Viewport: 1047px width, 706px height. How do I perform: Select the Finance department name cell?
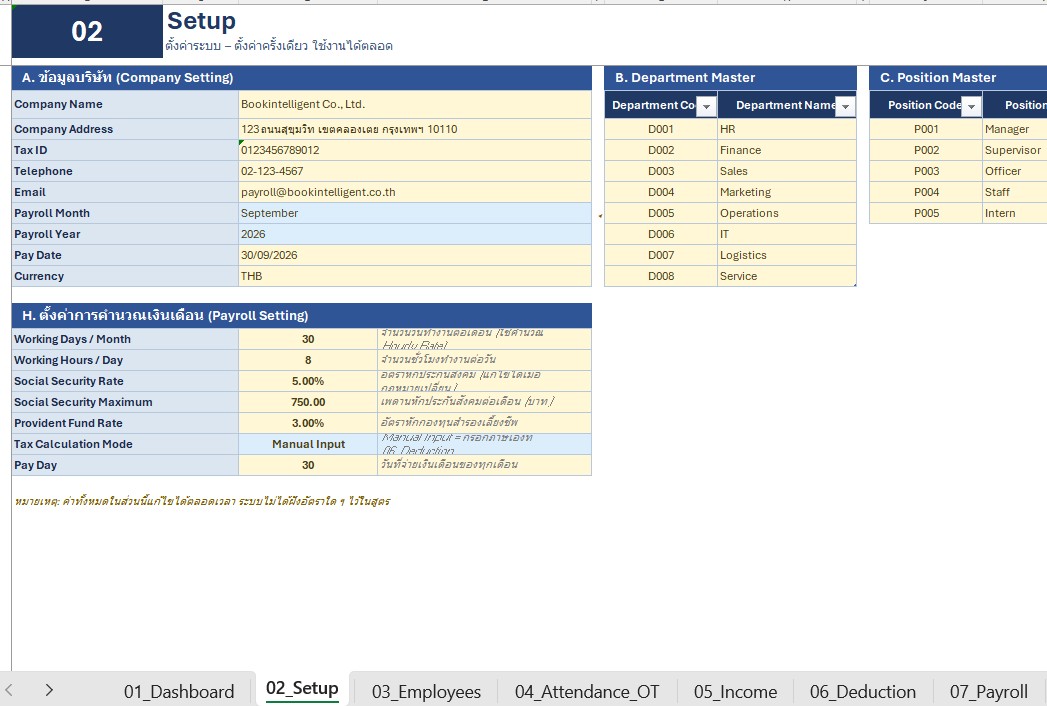point(787,150)
